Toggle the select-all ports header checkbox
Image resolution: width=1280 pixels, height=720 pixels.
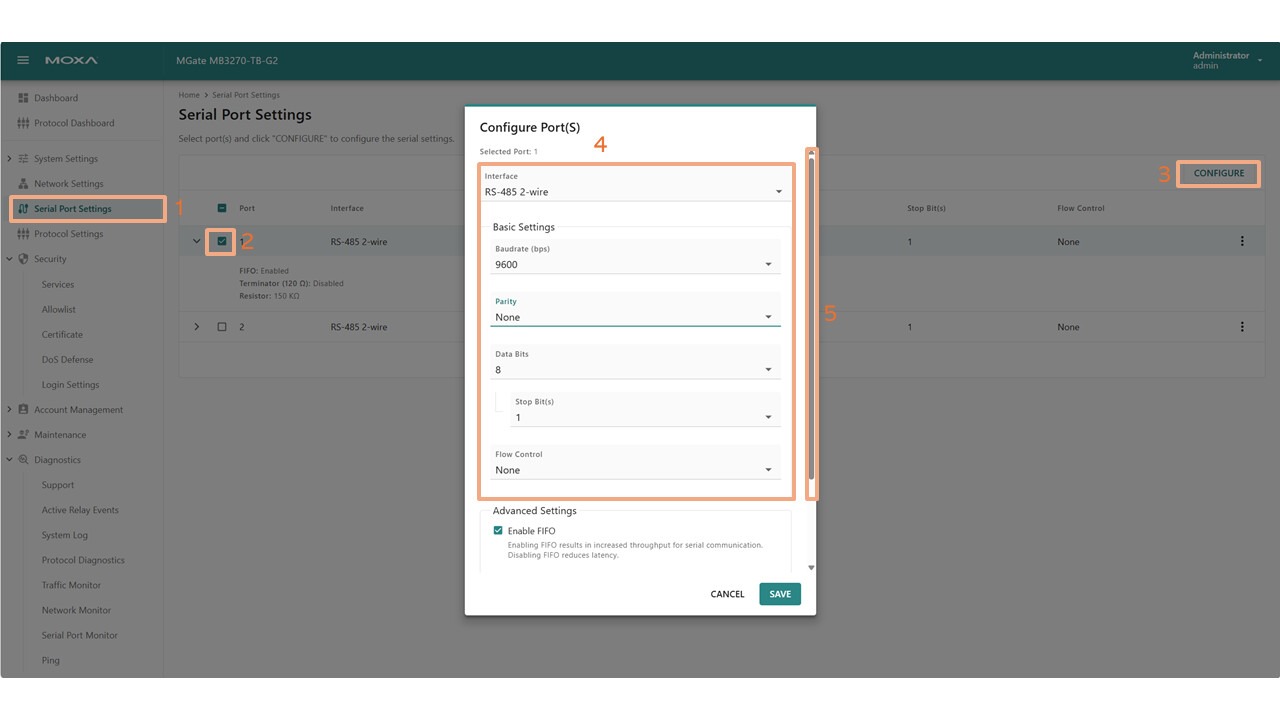[x=222, y=208]
